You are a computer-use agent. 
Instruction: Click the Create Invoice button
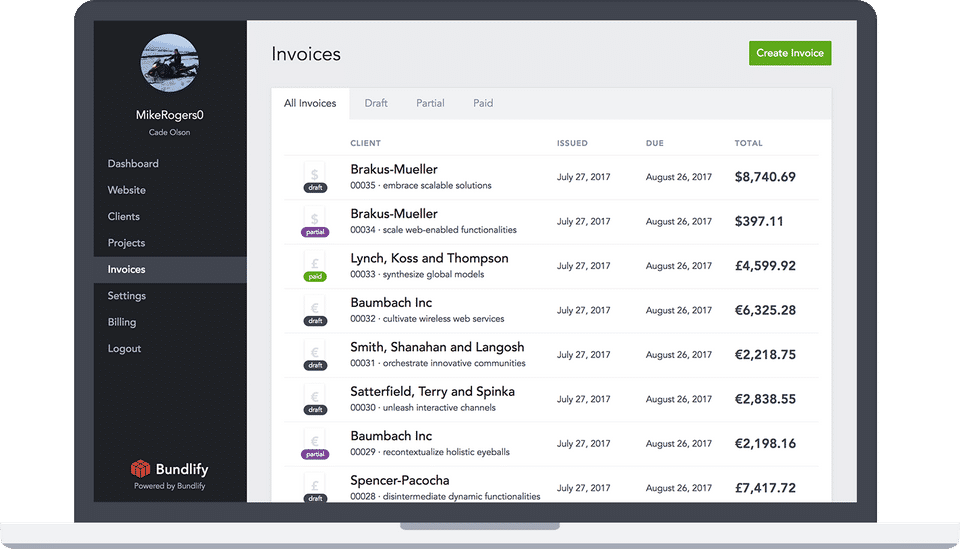[790, 53]
